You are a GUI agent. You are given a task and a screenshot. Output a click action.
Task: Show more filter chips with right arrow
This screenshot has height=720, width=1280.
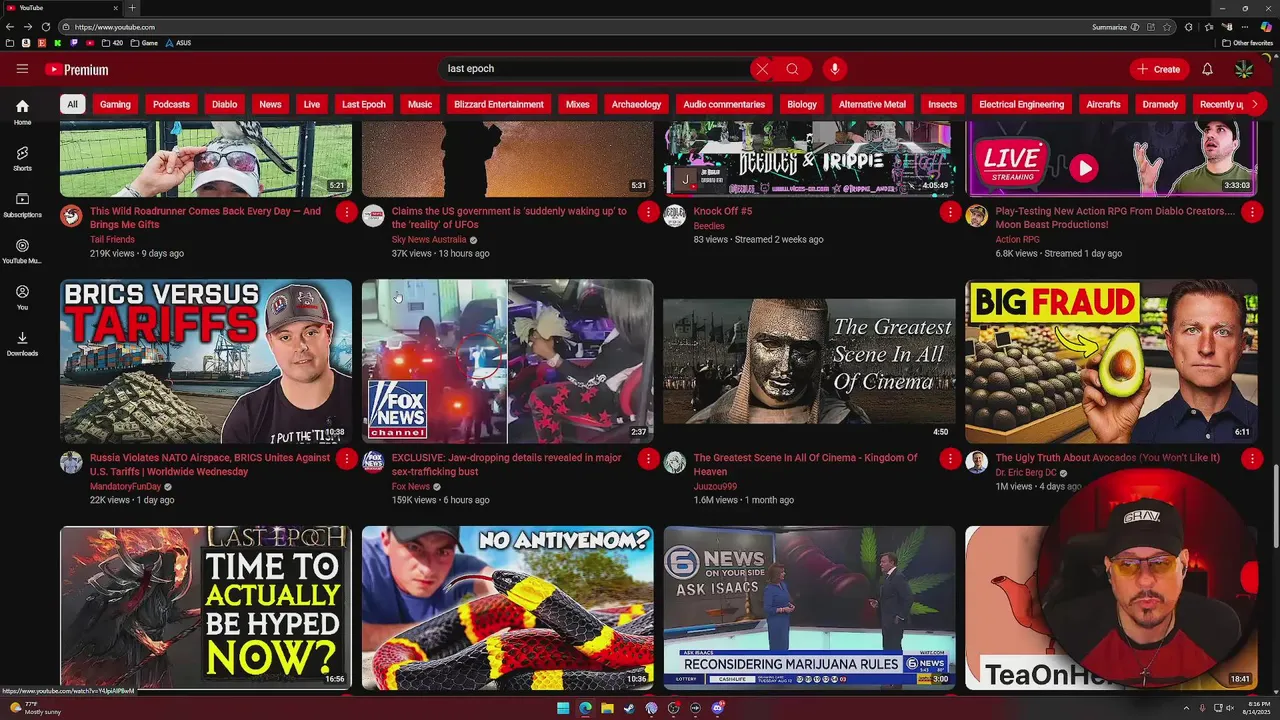[1254, 104]
